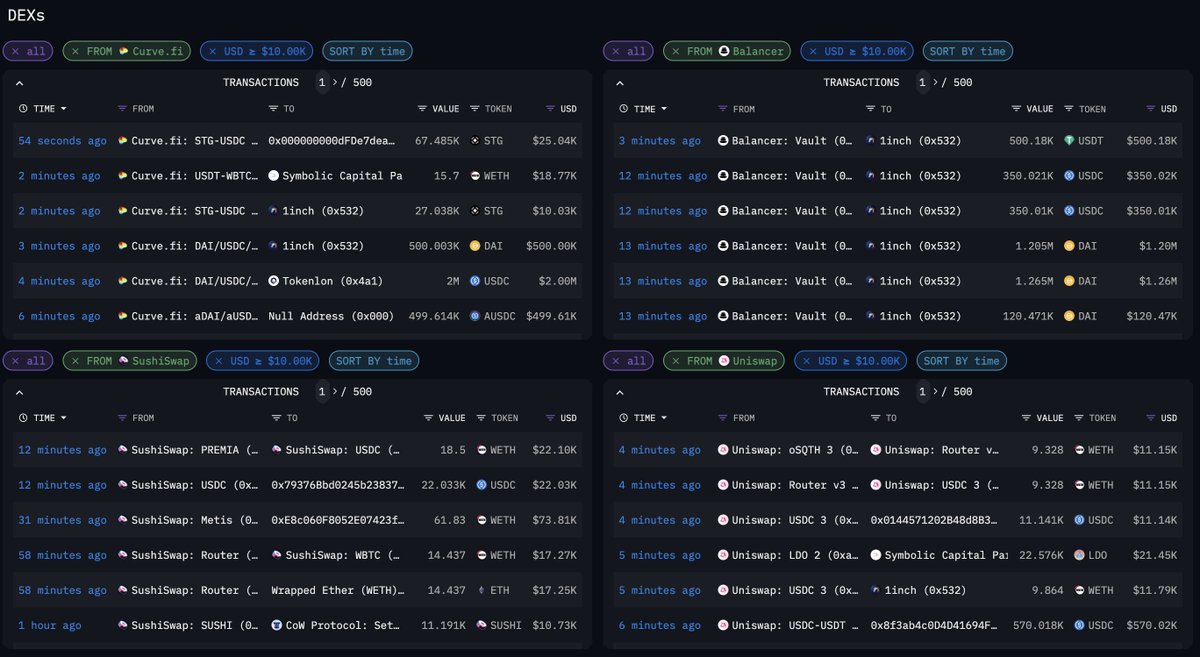1200x657 pixels.
Task: Collapse the Curve.fi transactions panel chevron
Action: tap(19, 83)
